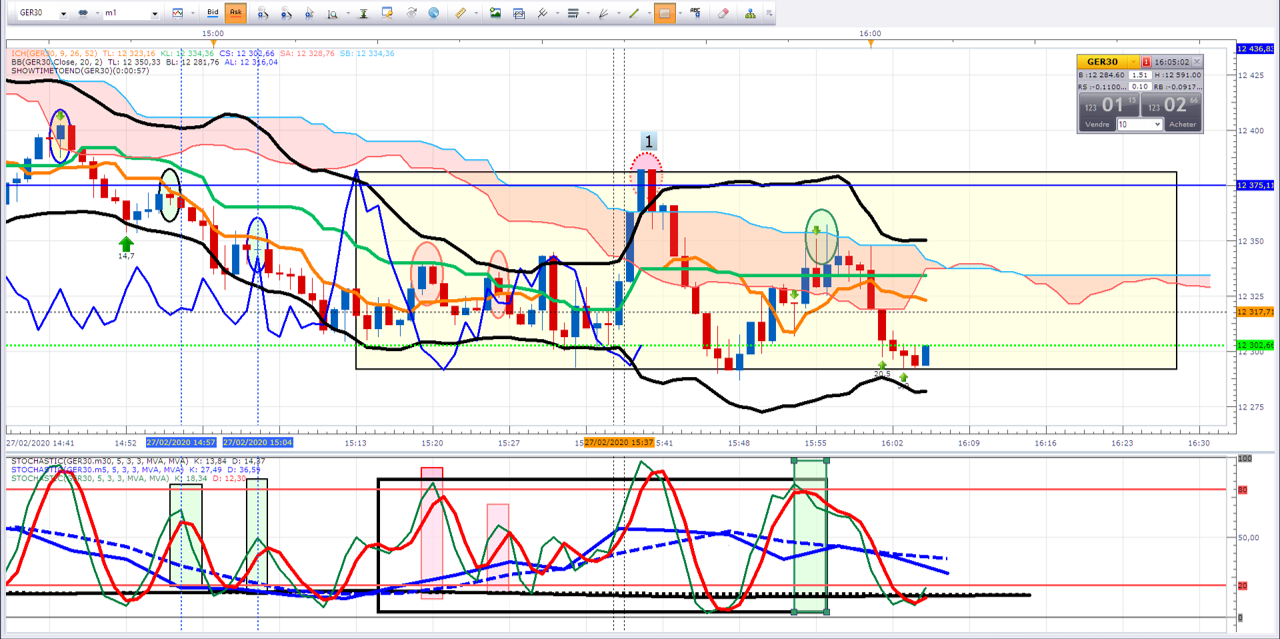Click the chart type icon

pos(178,13)
